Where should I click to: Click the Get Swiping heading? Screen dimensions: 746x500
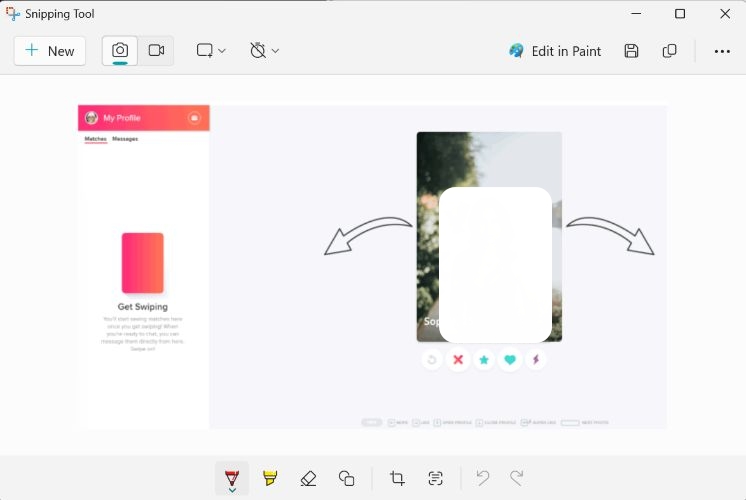coord(143,307)
